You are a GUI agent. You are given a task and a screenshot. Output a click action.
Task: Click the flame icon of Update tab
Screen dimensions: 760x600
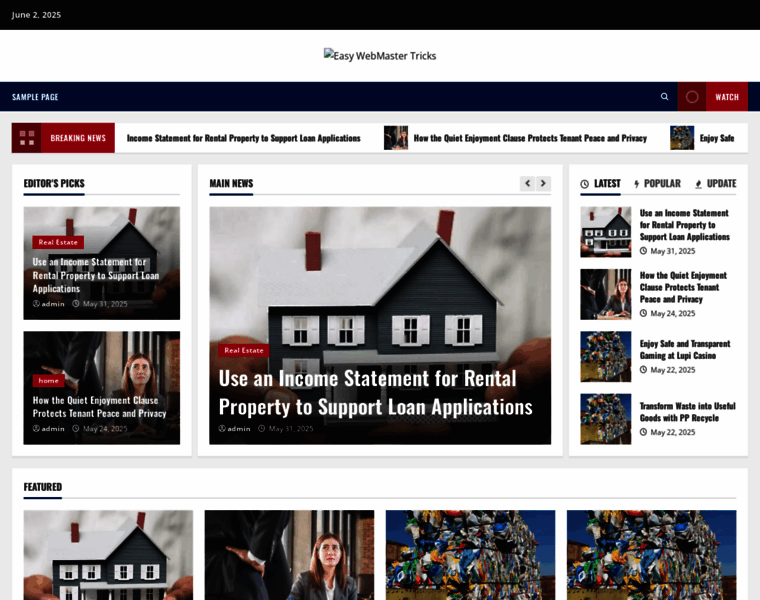(698, 184)
